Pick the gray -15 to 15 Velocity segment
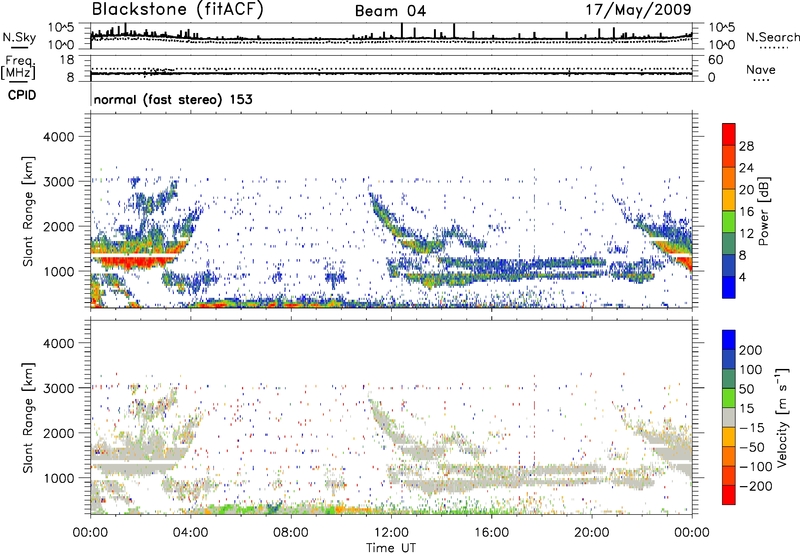The width and height of the screenshot is (800, 554). pos(729,417)
